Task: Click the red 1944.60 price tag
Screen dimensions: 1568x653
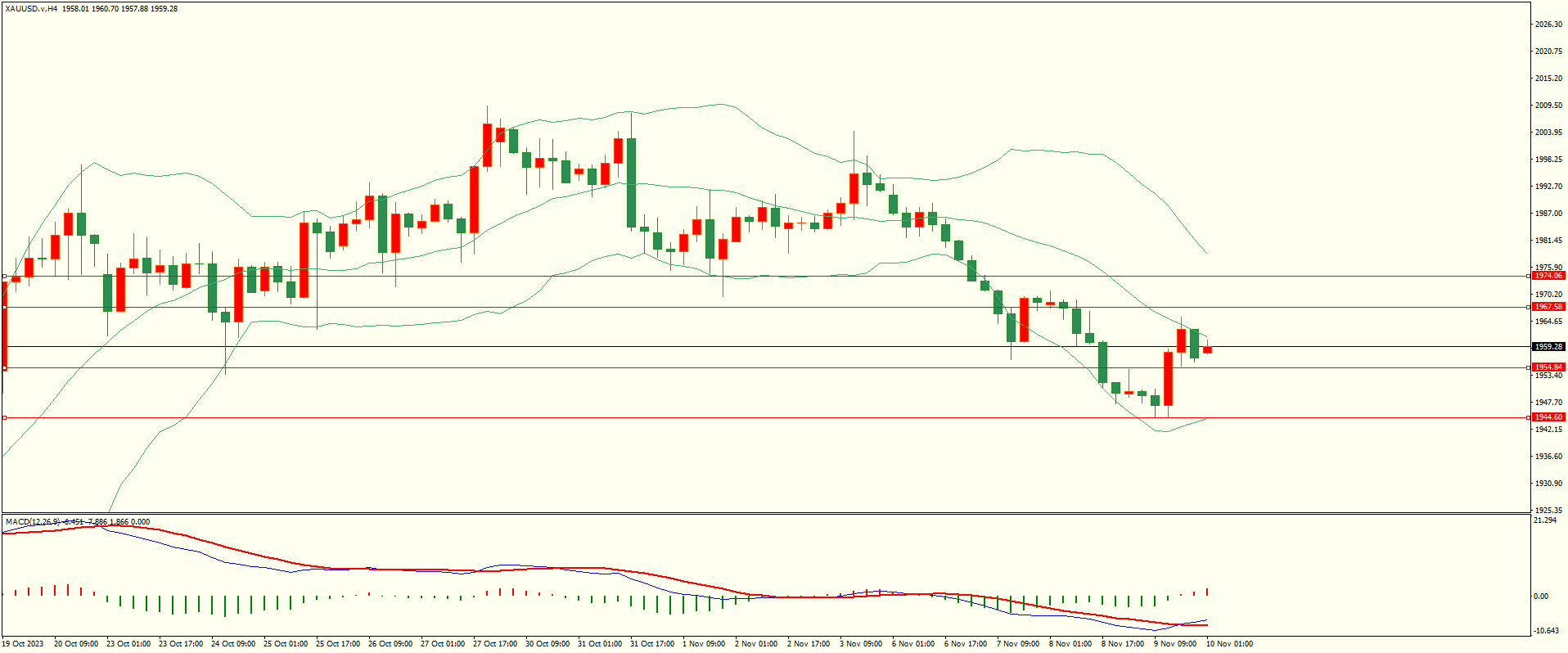Action: (1548, 417)
